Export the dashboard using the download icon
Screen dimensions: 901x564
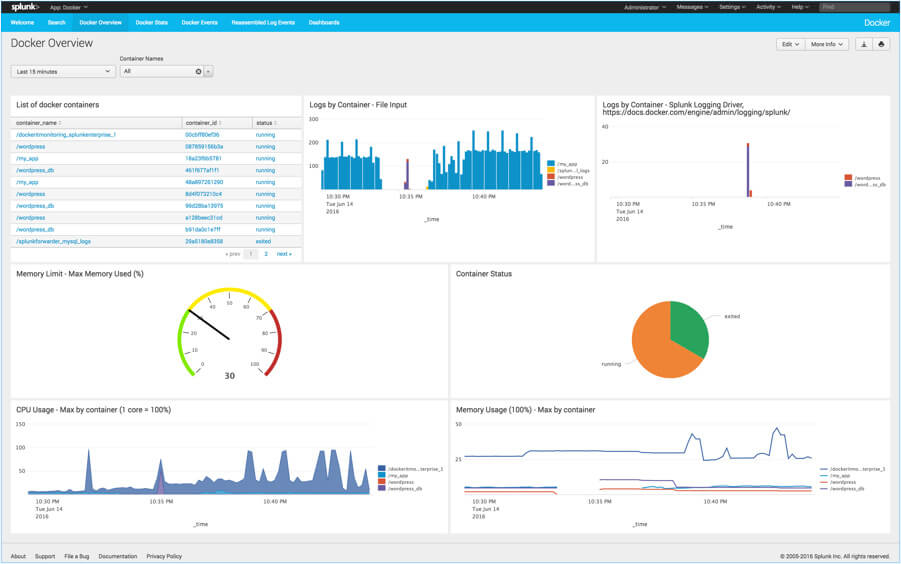coord(864,44)
